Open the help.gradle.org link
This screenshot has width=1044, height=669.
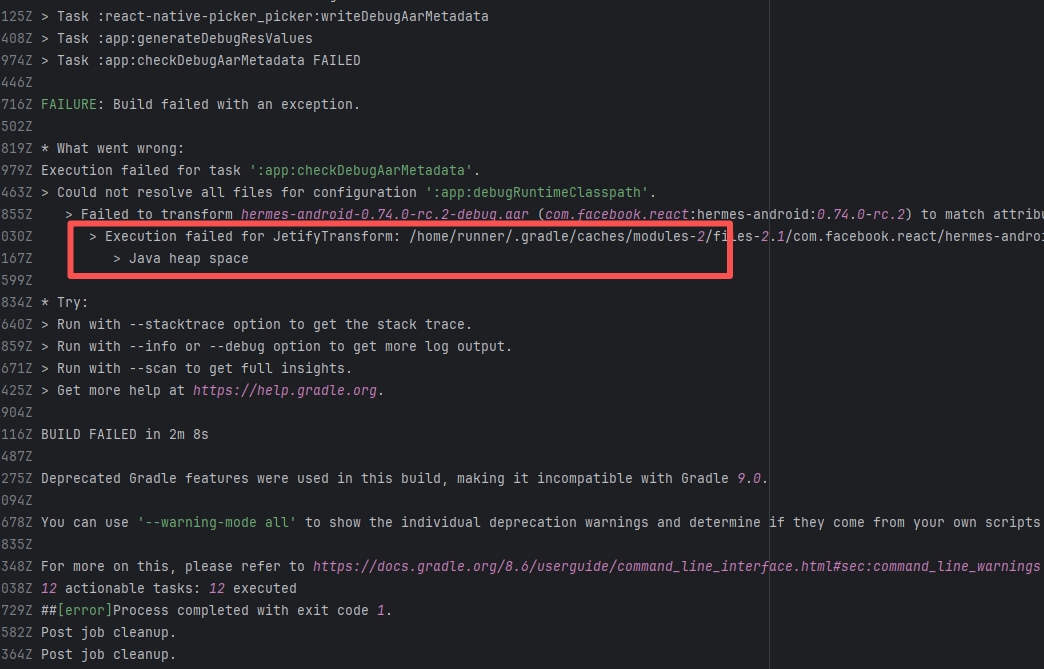(x=287, y=390)
